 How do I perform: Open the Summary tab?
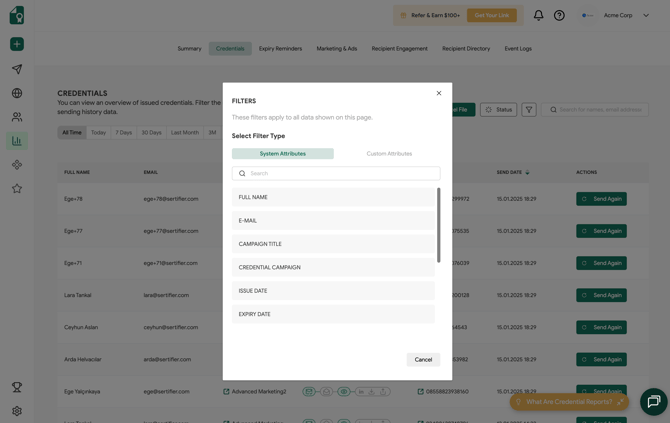(189, 49)
